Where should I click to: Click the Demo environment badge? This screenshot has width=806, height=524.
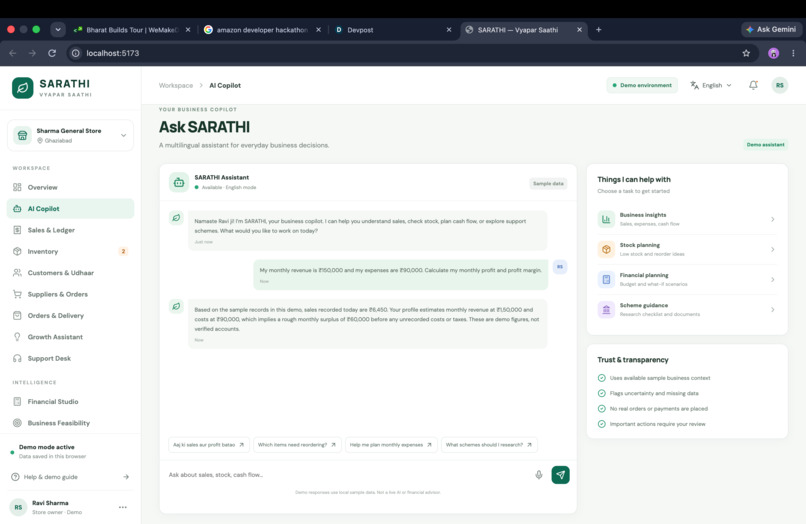pyautogui.click(x=642, y=85)
